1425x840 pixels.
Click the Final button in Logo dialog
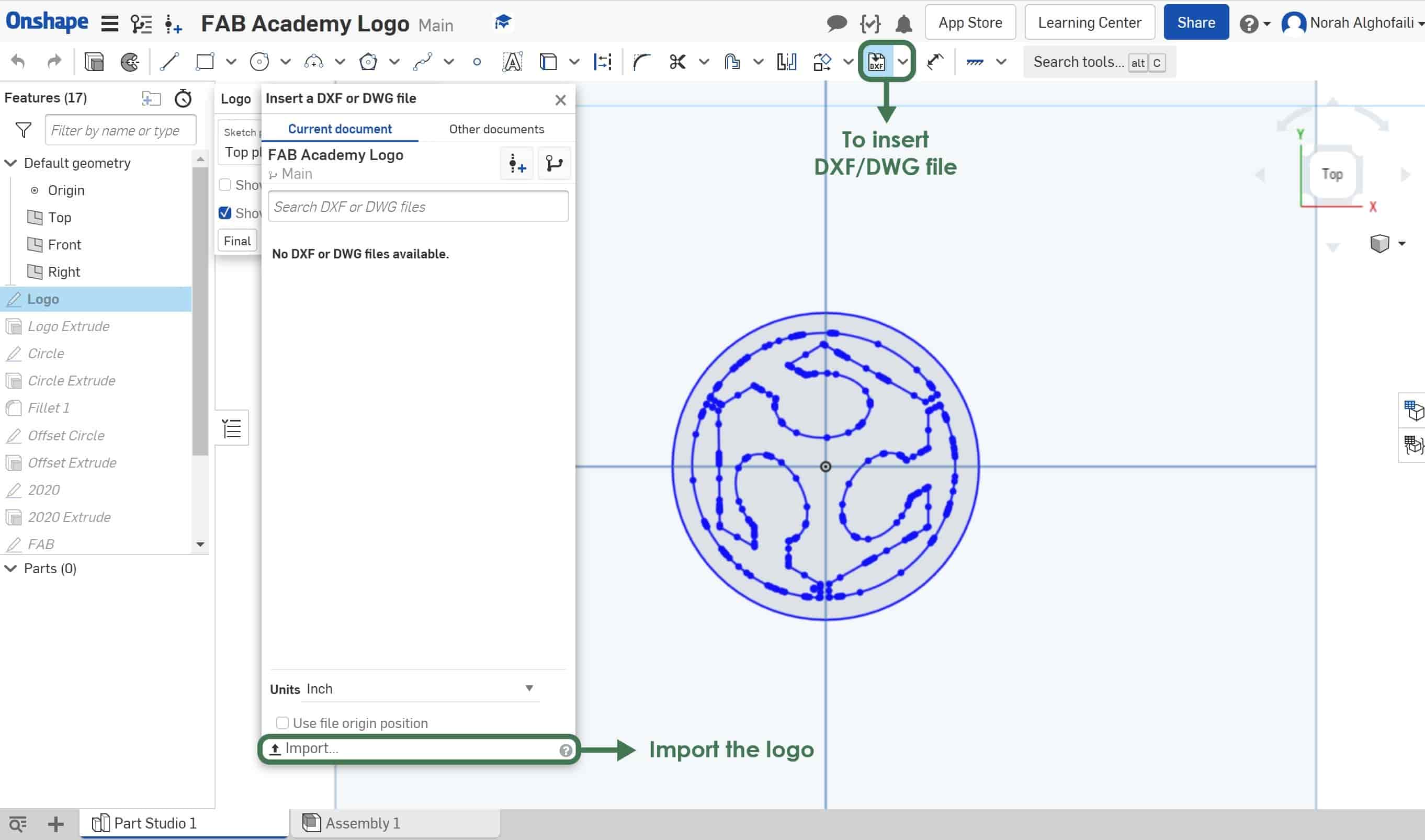236,241
